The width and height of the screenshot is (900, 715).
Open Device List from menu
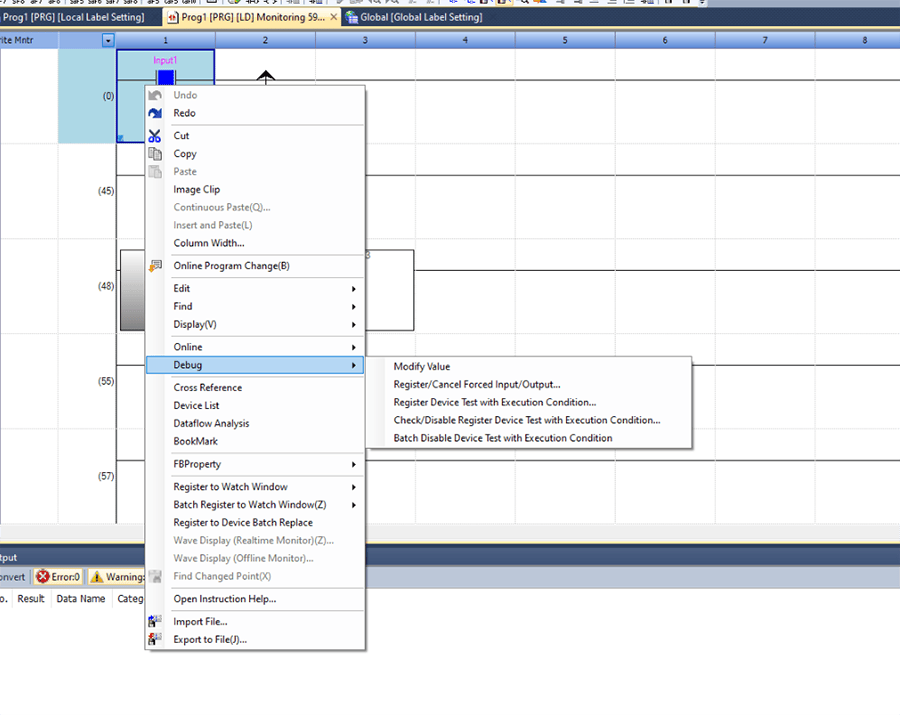pyautogui.click(x=255, y=406)
